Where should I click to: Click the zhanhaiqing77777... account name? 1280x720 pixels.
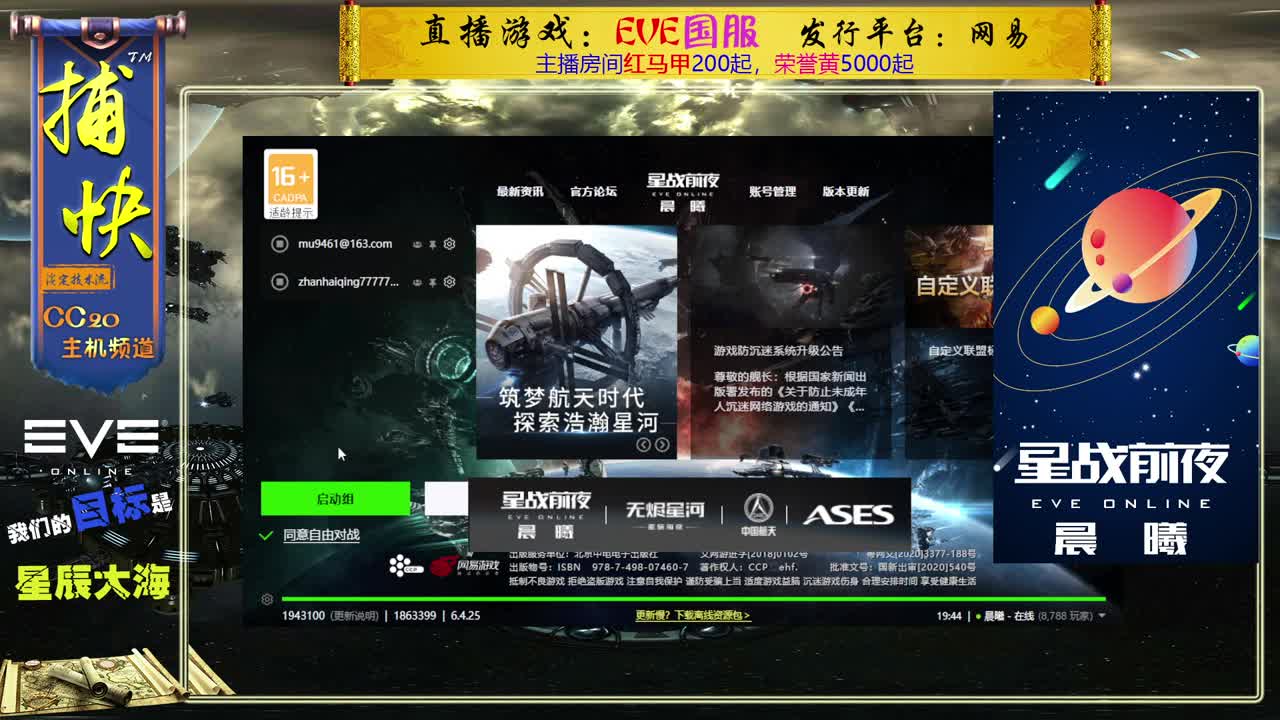[348, 282]
